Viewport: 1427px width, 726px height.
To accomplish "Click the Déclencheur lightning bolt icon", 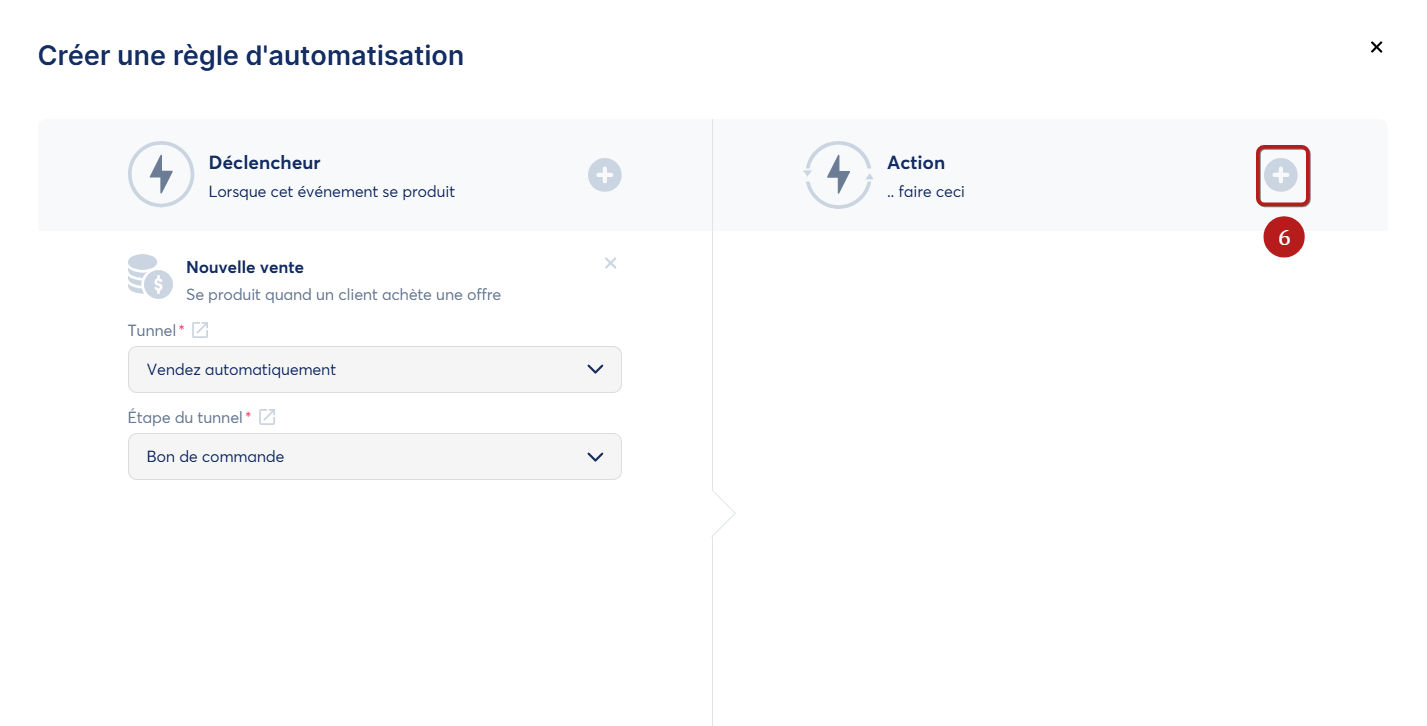I will [161, 175].
